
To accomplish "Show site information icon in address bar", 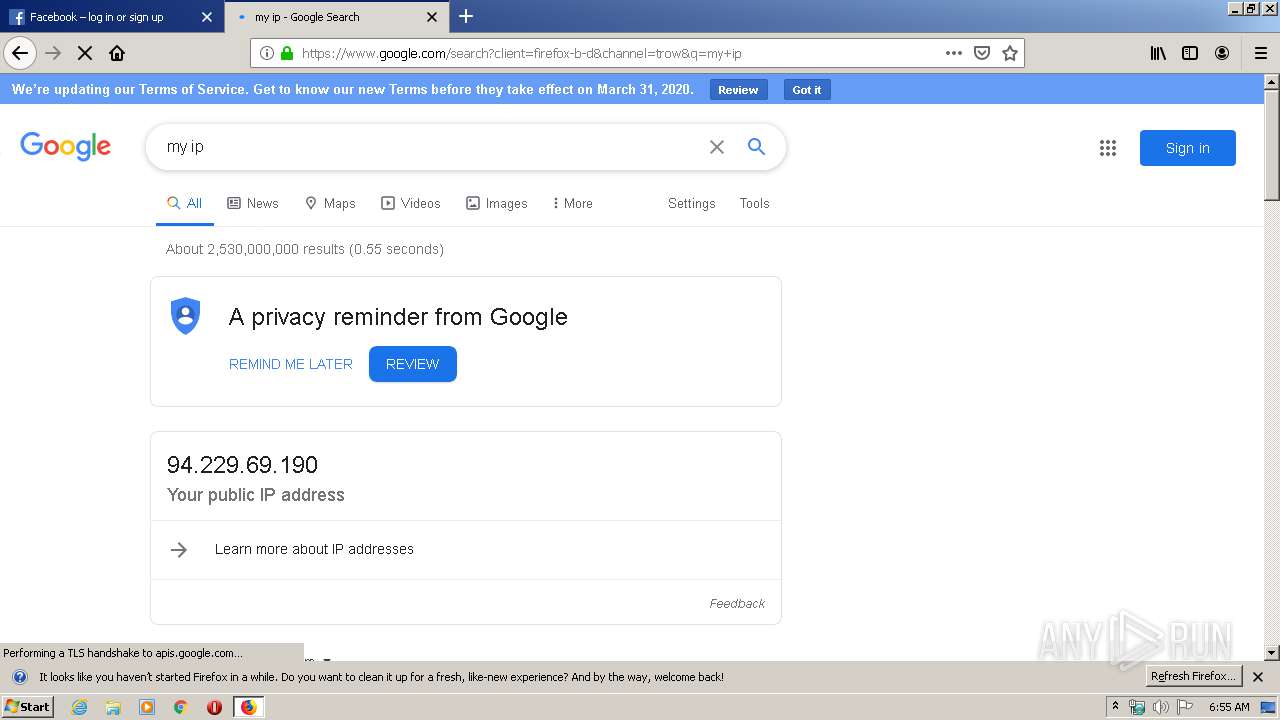I will 267,53.
